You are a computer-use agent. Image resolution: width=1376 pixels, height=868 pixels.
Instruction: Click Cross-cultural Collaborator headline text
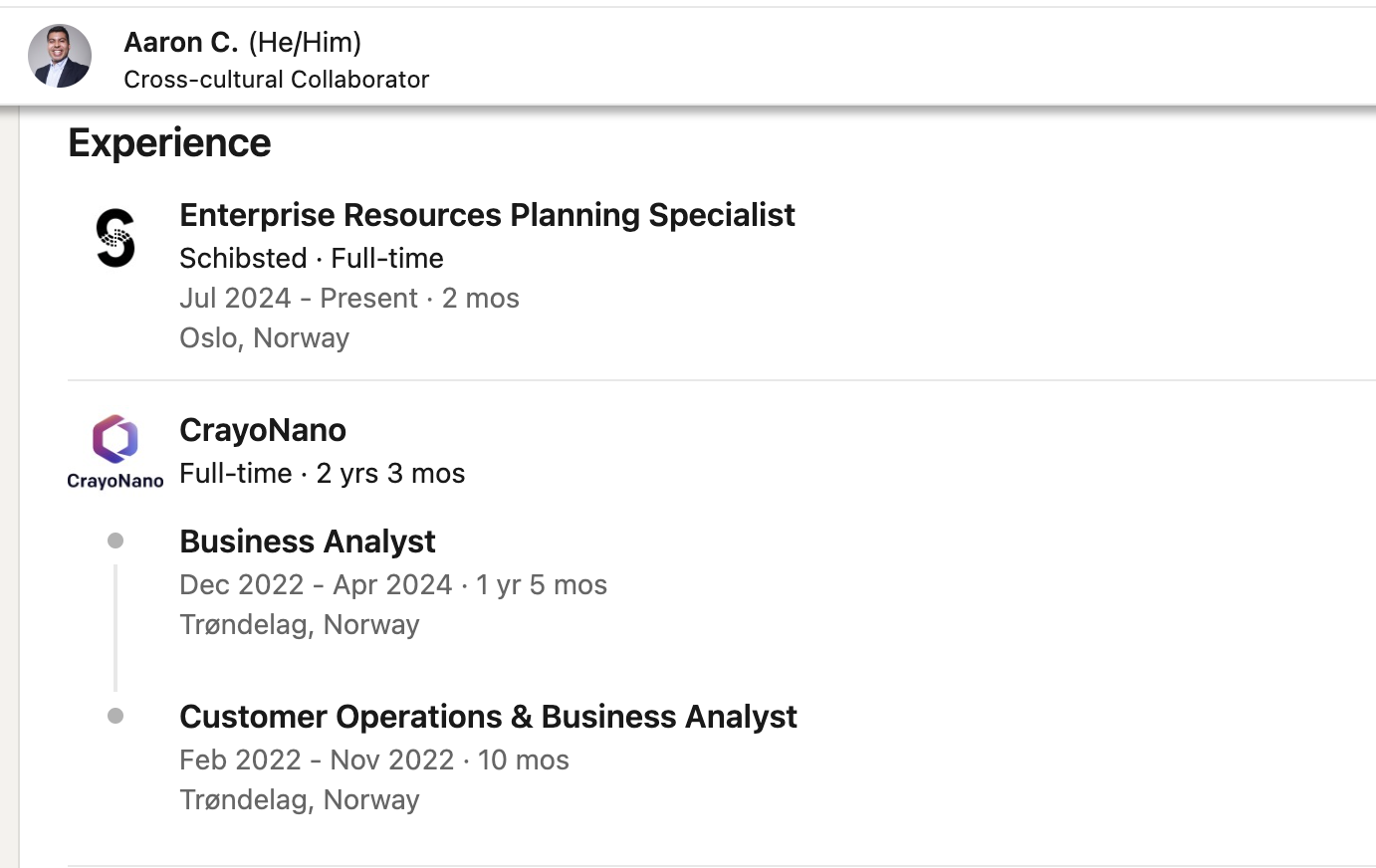[x=277, y=80]
